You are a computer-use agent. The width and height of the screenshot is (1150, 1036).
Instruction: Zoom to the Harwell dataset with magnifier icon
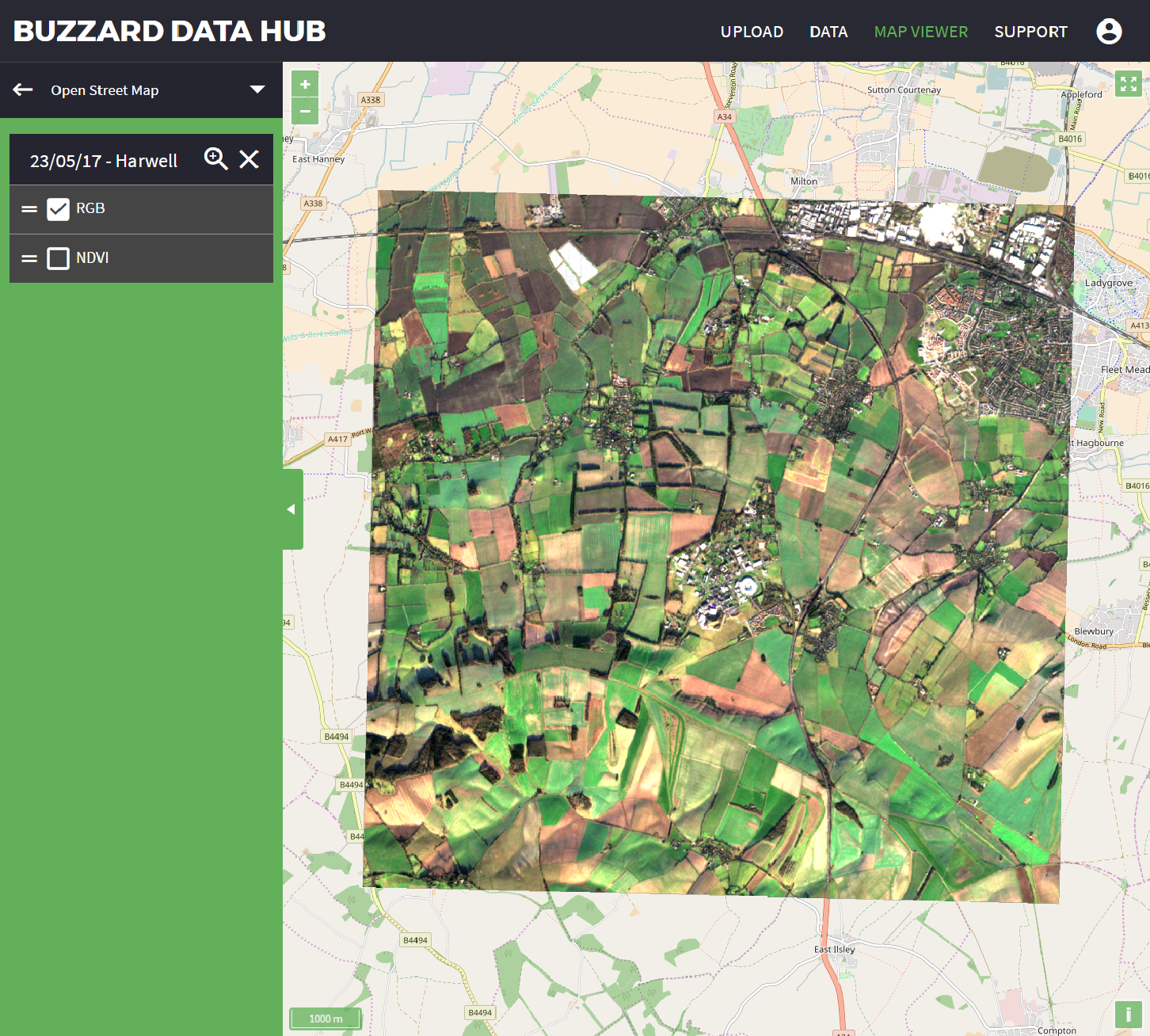(x=215, y=159)
